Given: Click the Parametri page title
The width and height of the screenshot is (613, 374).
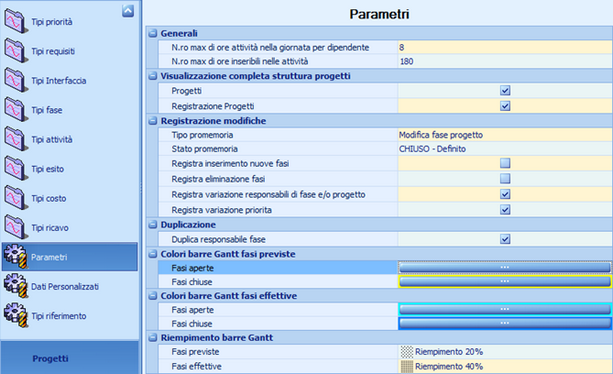Looking at the screenshot, I should [379, 14].
